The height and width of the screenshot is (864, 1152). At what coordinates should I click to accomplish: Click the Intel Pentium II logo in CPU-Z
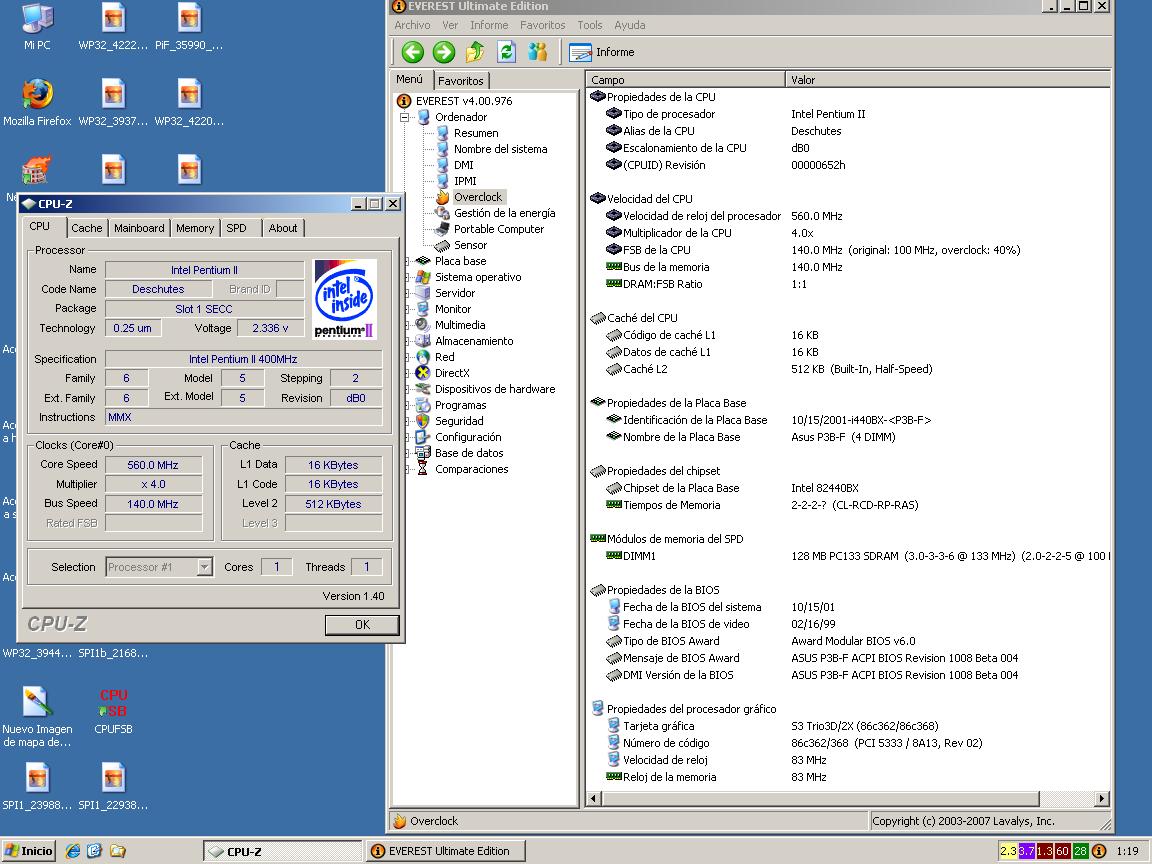[345, 299]
